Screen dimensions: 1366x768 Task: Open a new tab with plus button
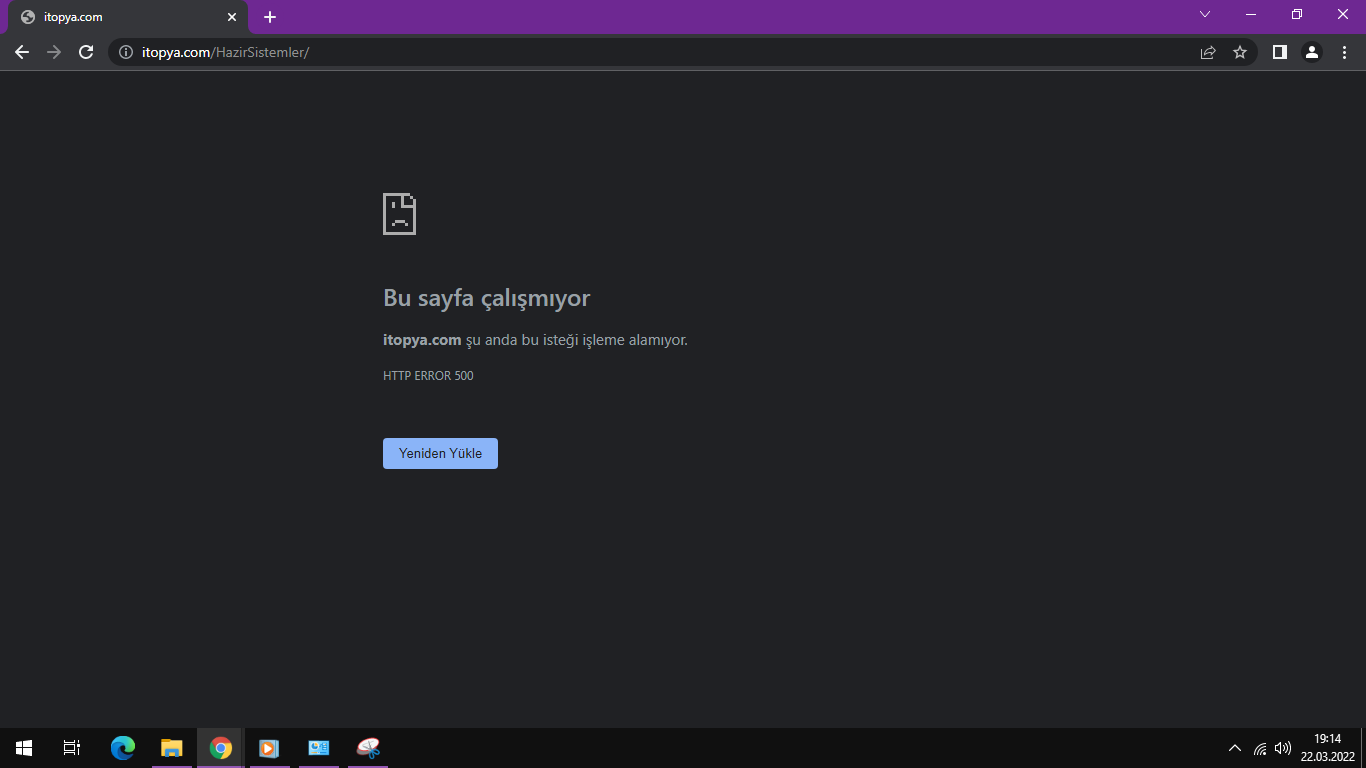tap(270, 17)
